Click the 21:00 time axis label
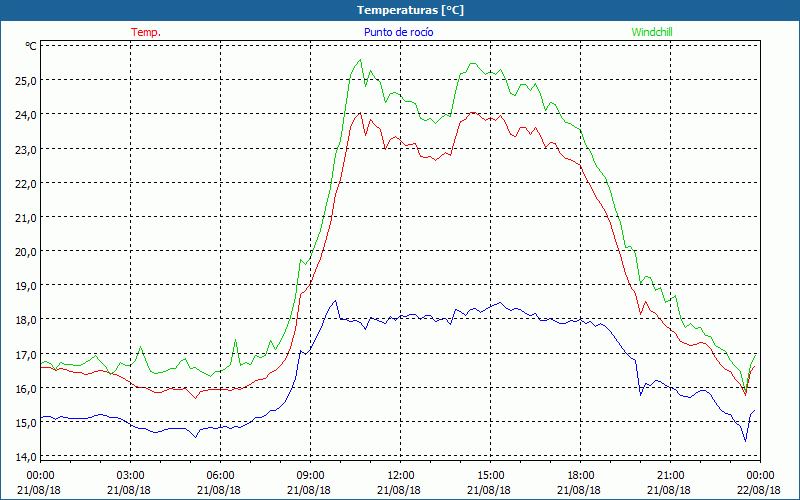The image size is (800, 500). pyautogui.click(x=670, y=476)
